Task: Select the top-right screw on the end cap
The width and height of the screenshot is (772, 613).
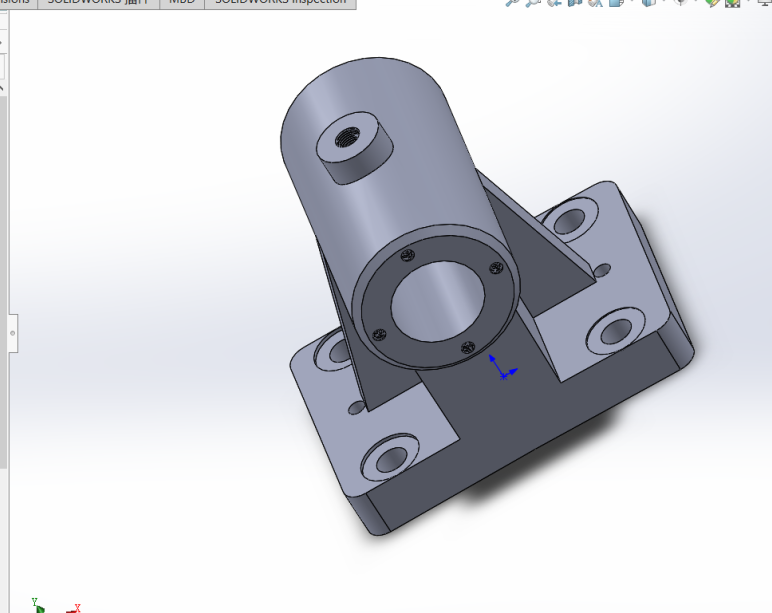Action: pyautogui.click(x=496, y=268)
